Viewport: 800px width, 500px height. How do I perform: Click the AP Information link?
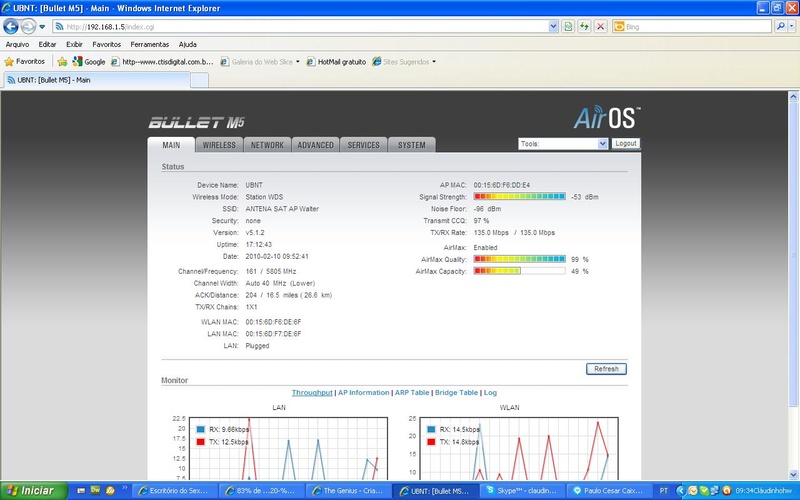coord(363,392)
